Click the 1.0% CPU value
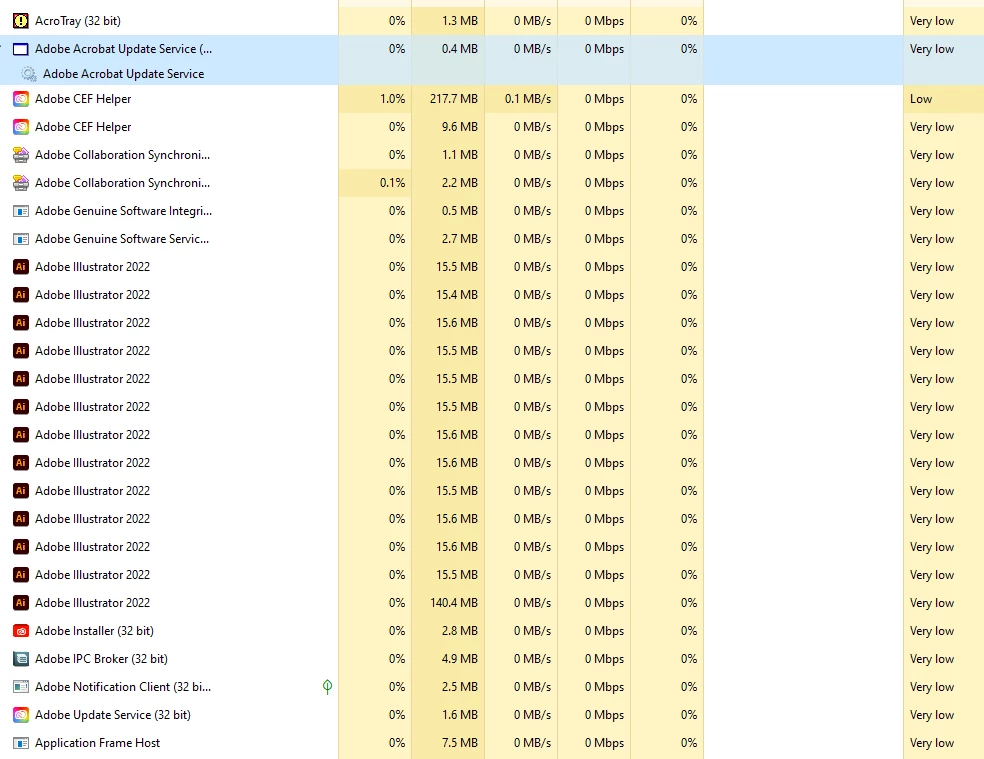 coord(392,99)
